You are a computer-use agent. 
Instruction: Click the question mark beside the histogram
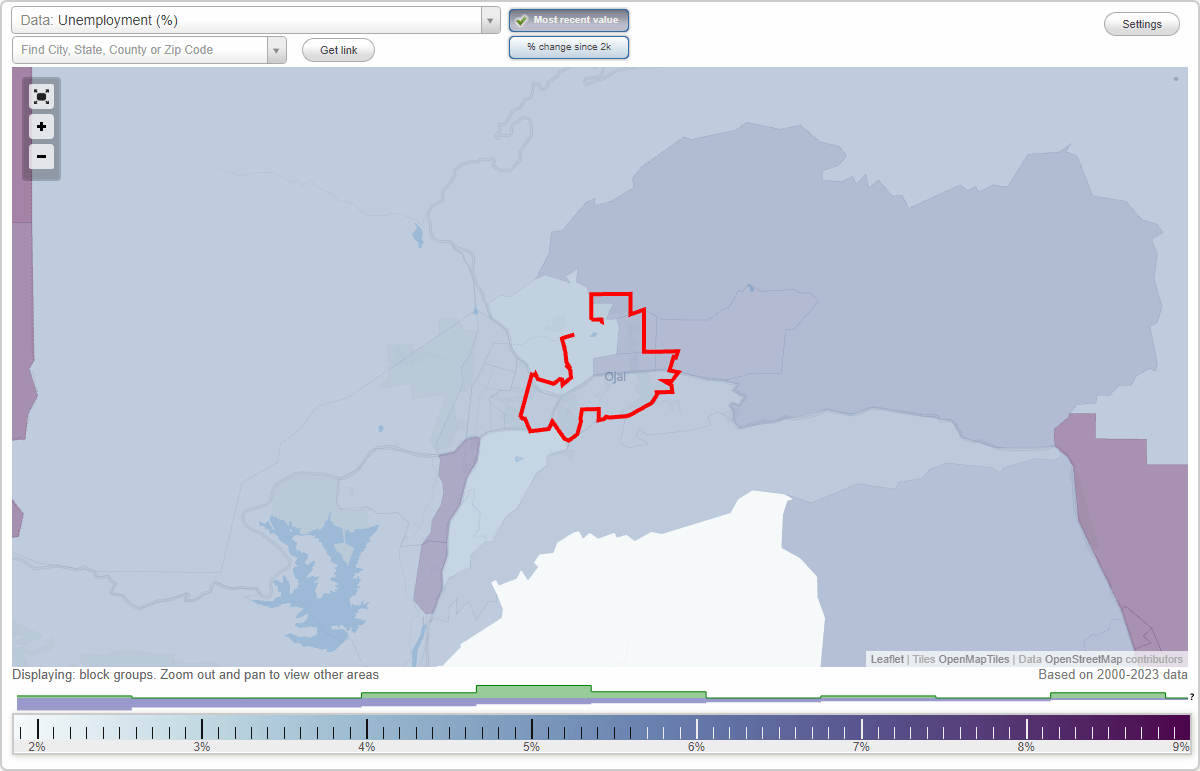(x=1192, y=697)
